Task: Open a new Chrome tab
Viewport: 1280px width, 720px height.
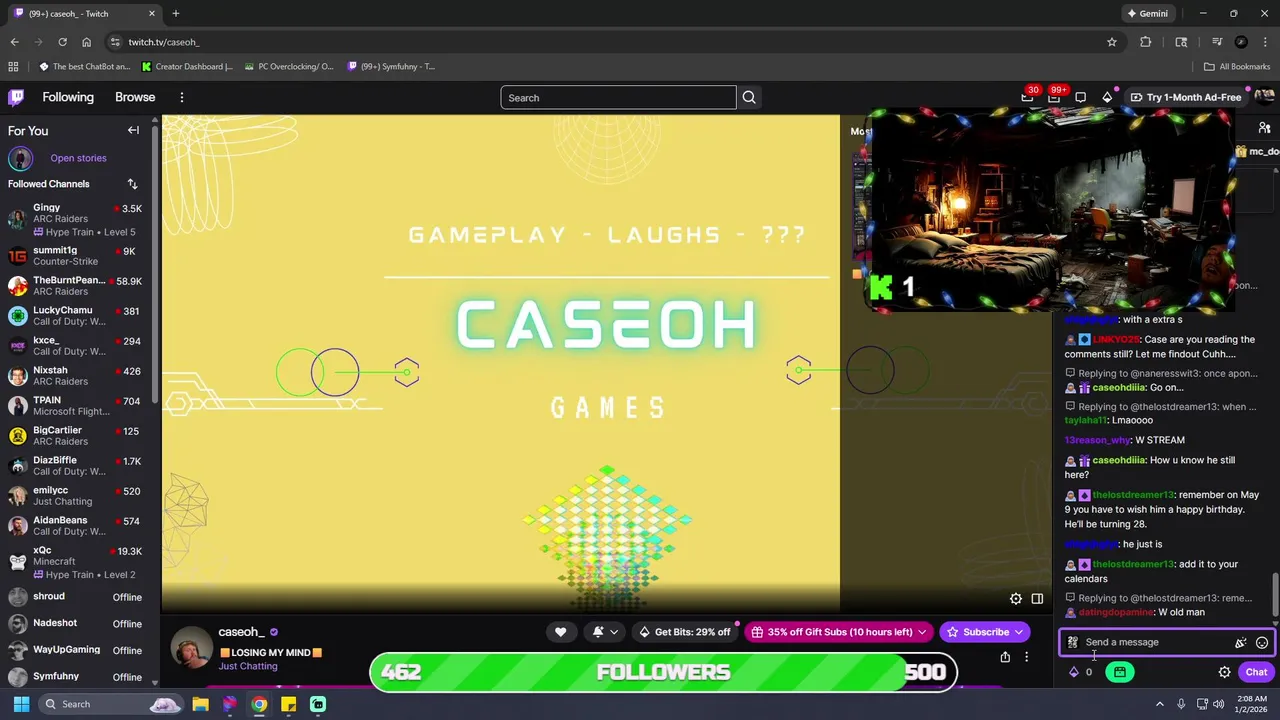Action: (175, 13)
